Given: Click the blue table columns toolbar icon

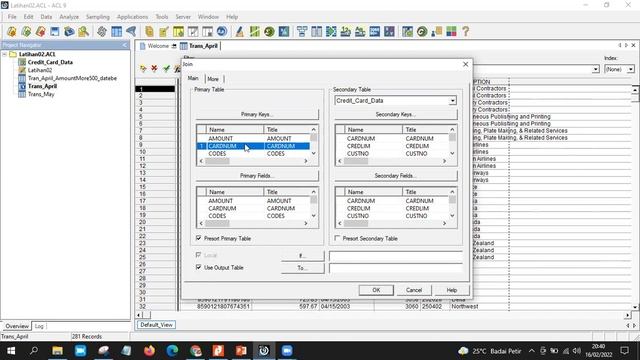Looking at the screenshot, I should pyautogui.click(x=116, y=31).
